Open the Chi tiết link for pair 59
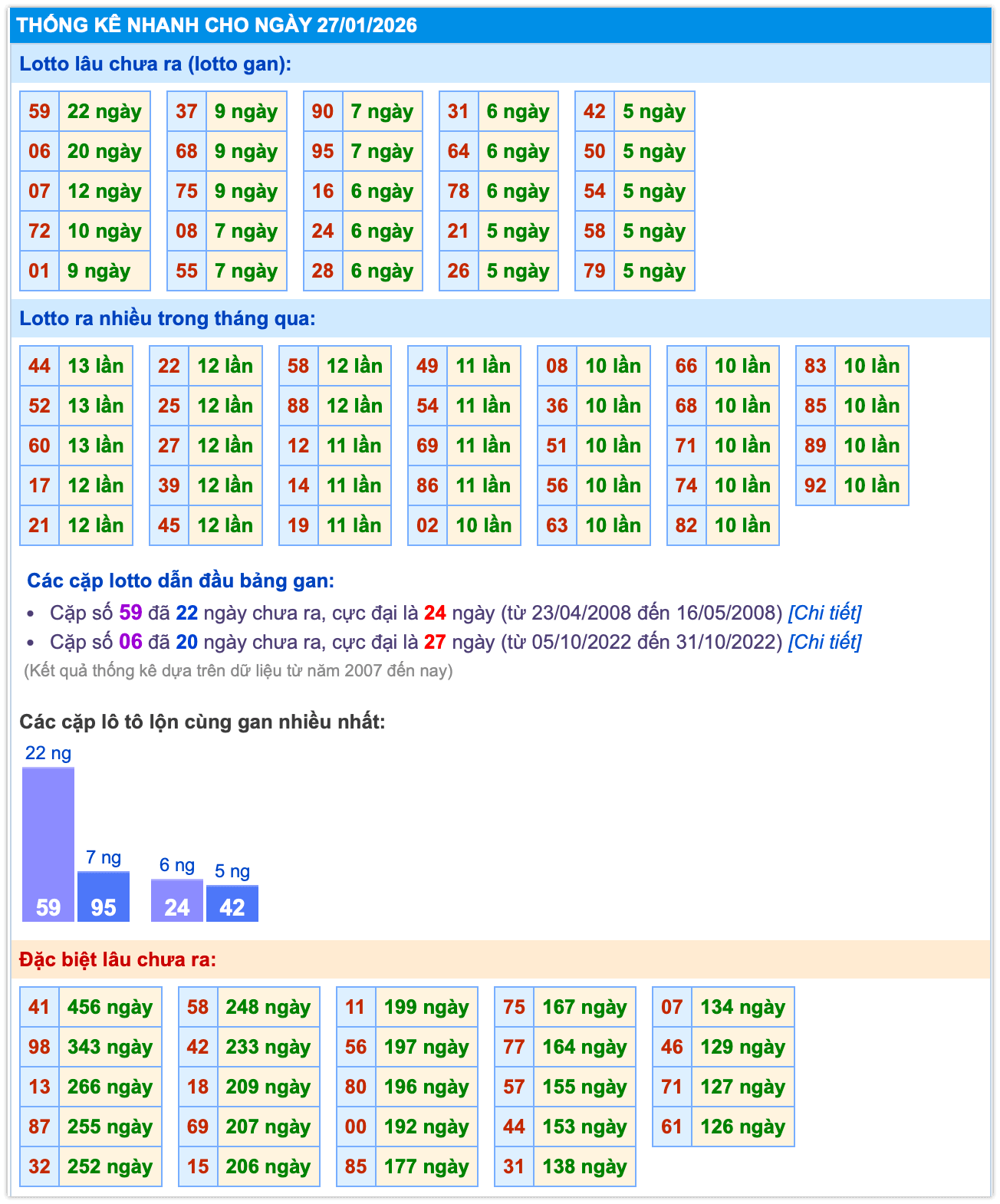1000x1204 pixels. (824, 613)
